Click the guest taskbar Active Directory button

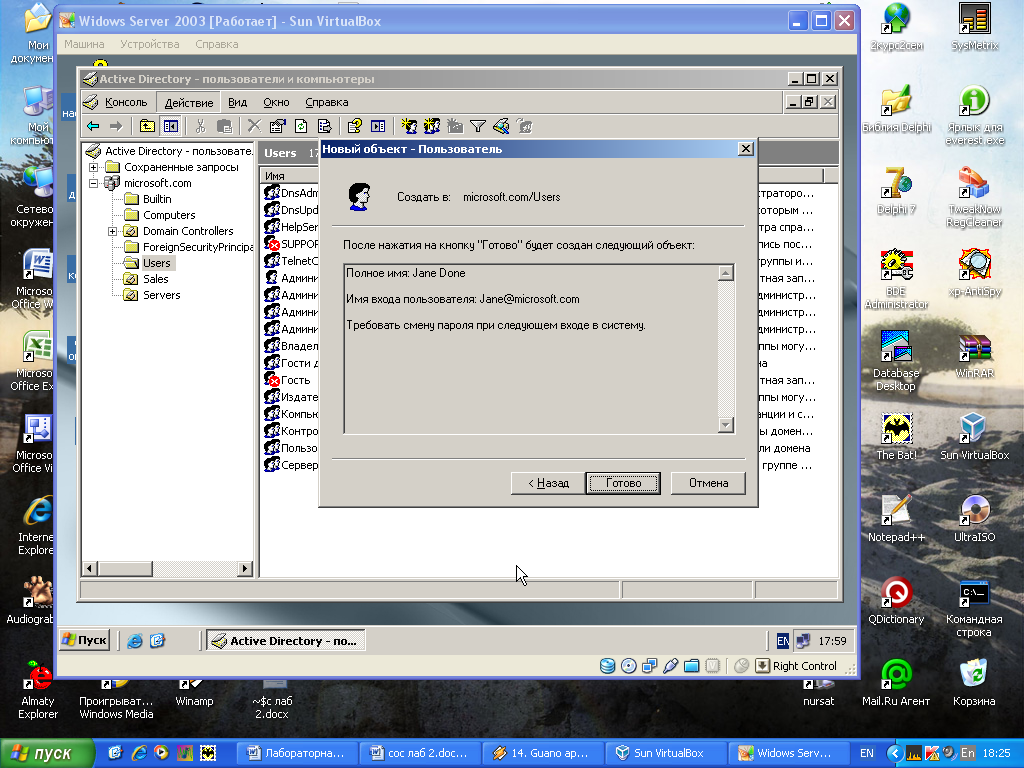[286, 641]
